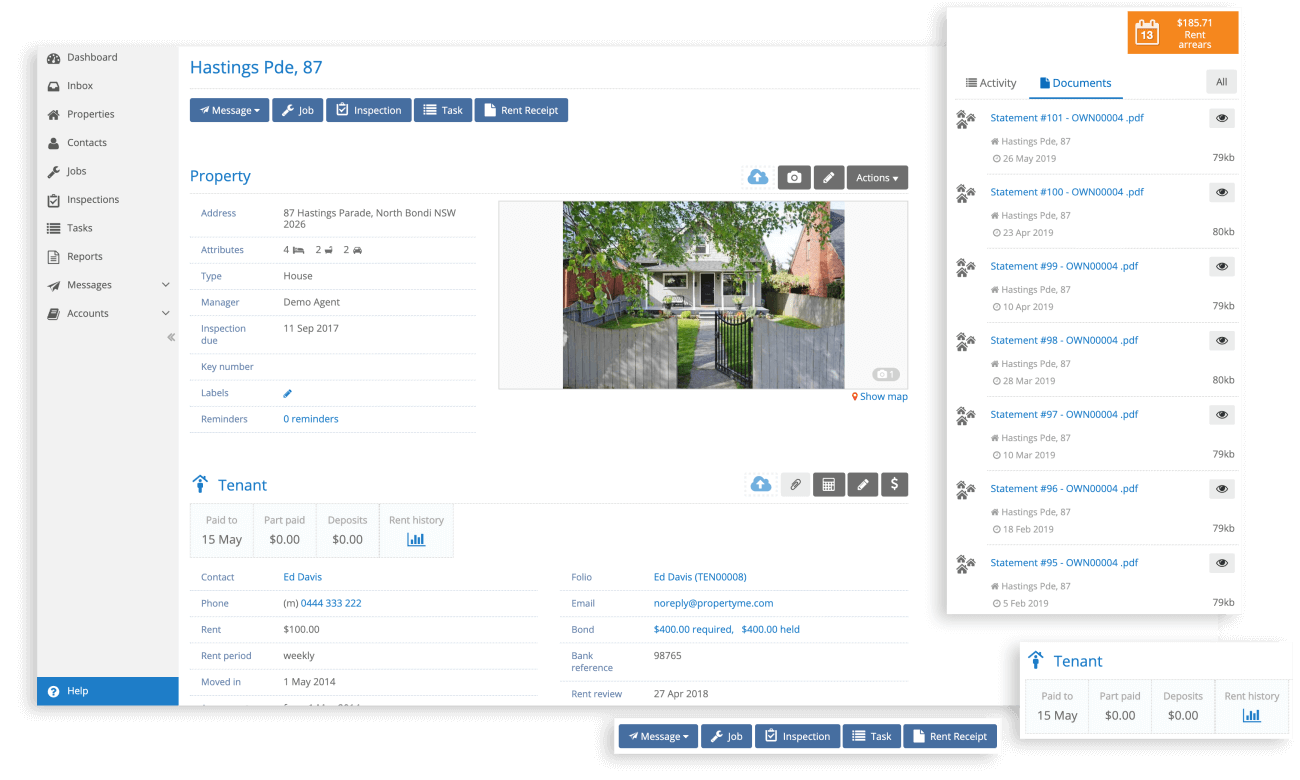Open the Tenant calculator icon
The height and width of the screenshot is (780, 1300).
coord(829,485)
